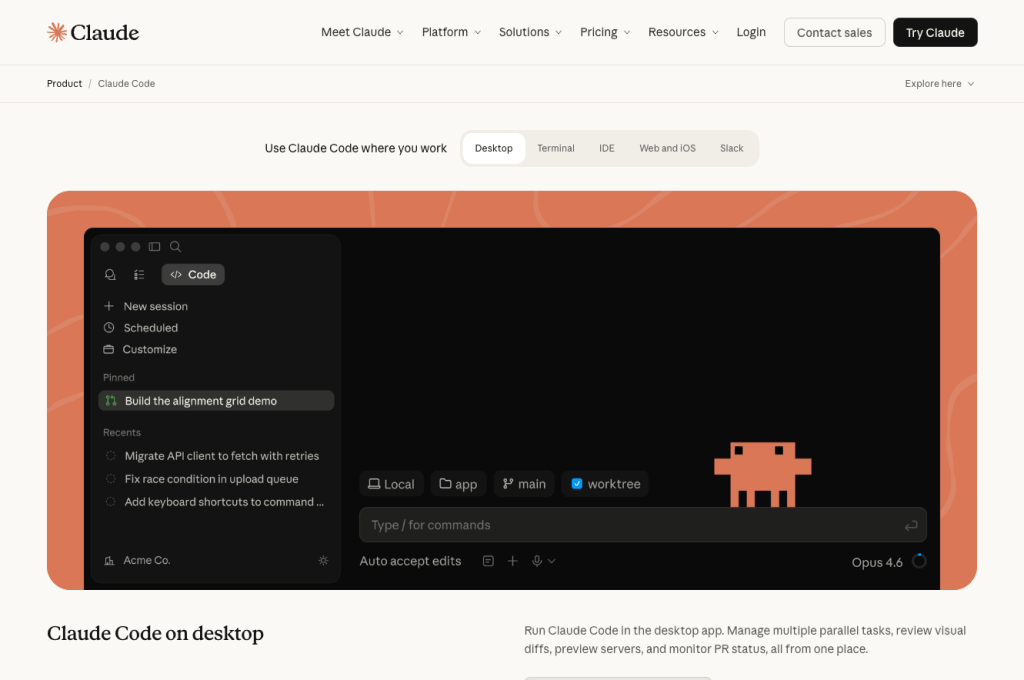
Task: Open Build the alignment grid demo session
Action: coord(216,400)
